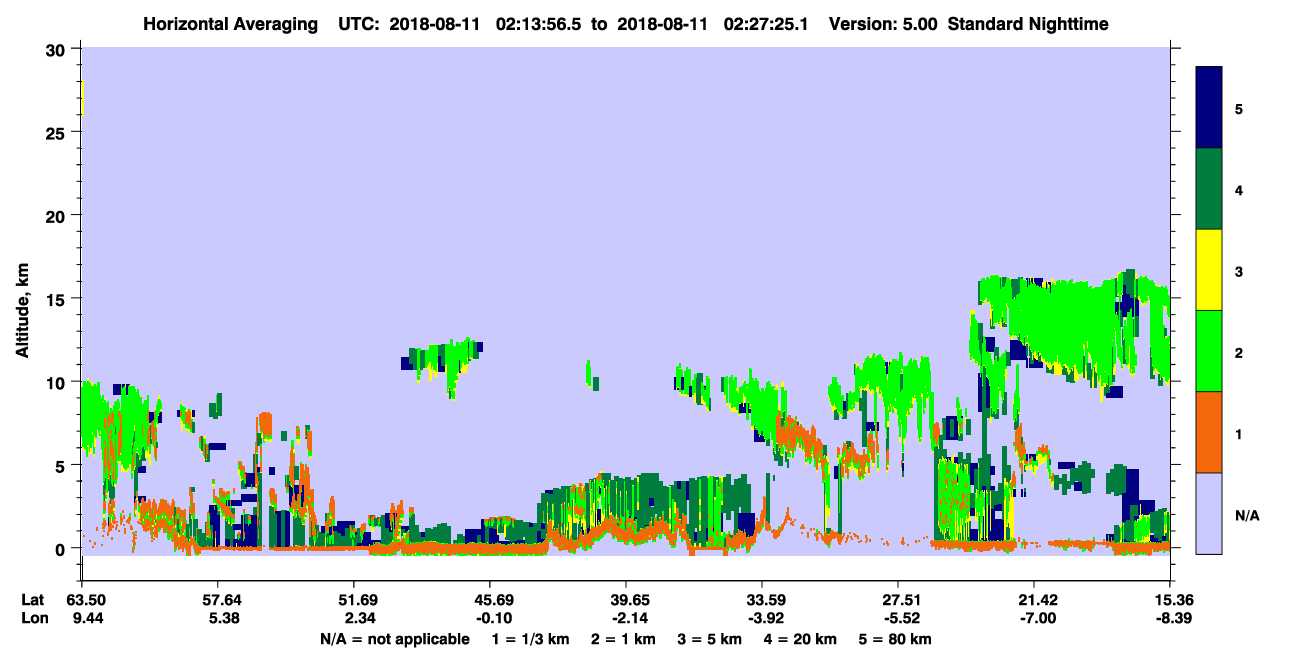Select the yellow swatch labeled 3
Screen dimensions: 1300x667
pos(1209,270)
